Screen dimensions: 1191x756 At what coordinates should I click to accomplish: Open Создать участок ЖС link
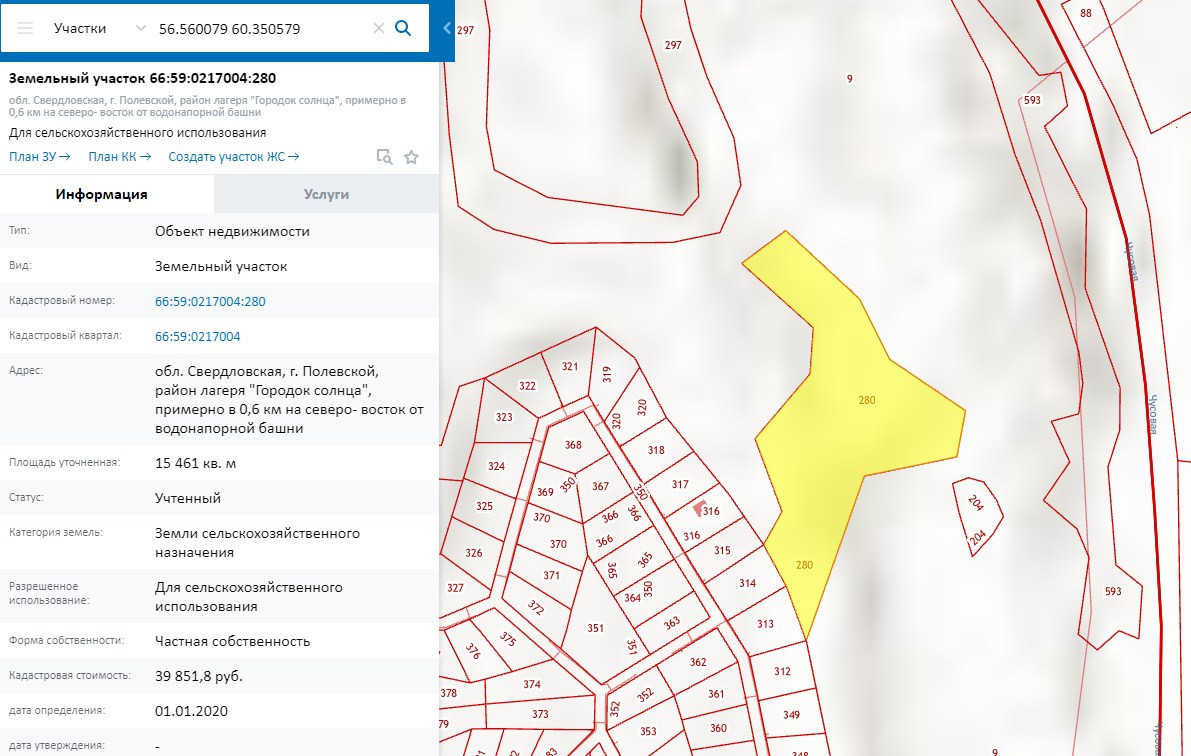pos(234,157)
